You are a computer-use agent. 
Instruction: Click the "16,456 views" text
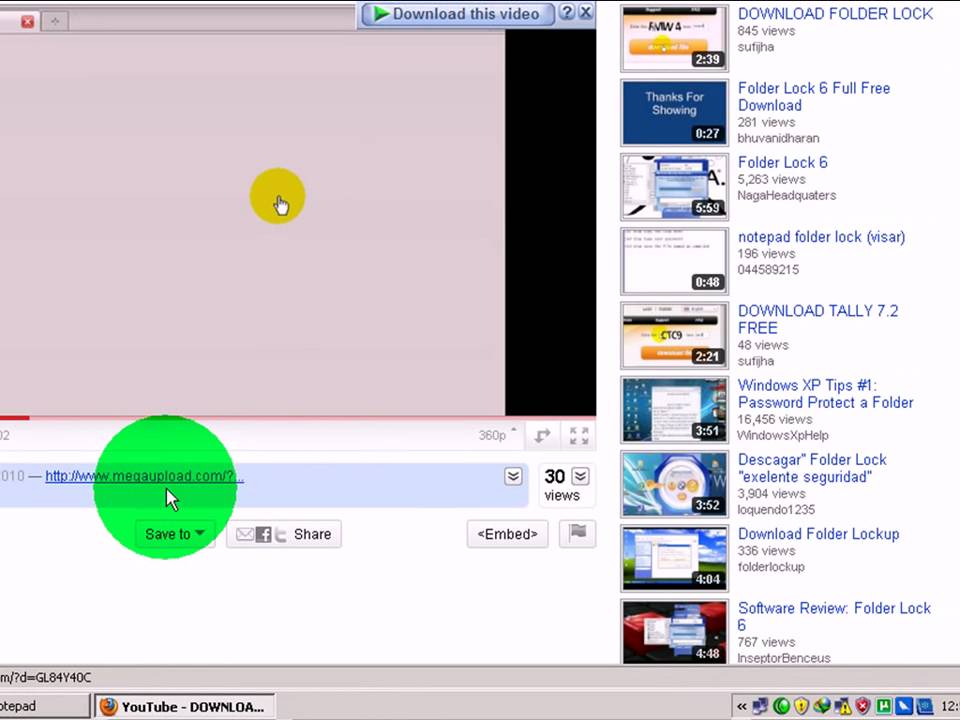point(775,419)
